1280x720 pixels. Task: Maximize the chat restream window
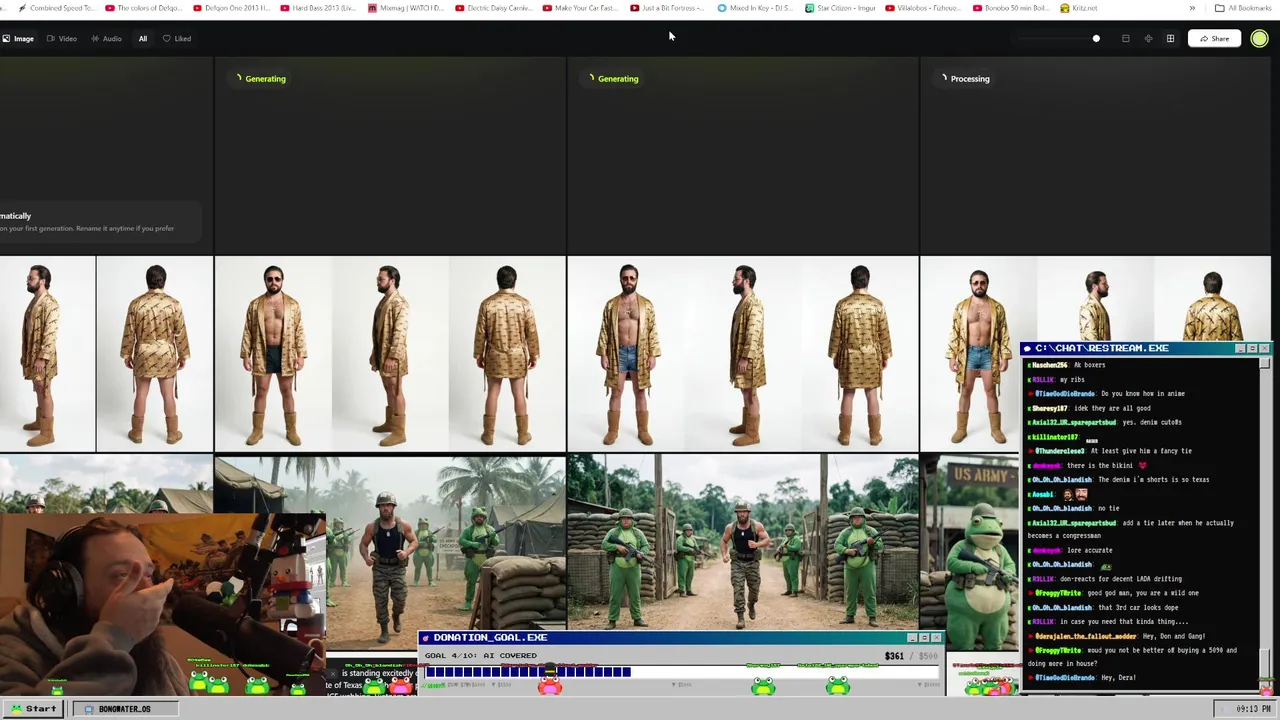1252,348
